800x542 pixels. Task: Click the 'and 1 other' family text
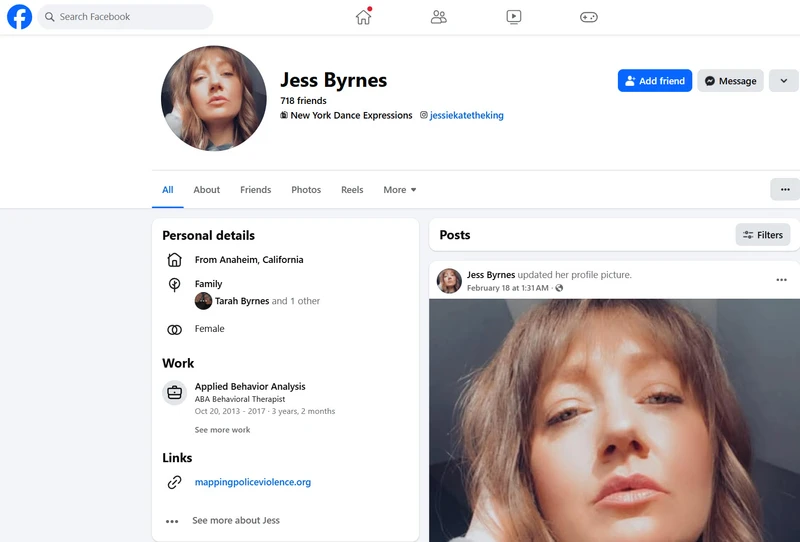click(296, 301)
